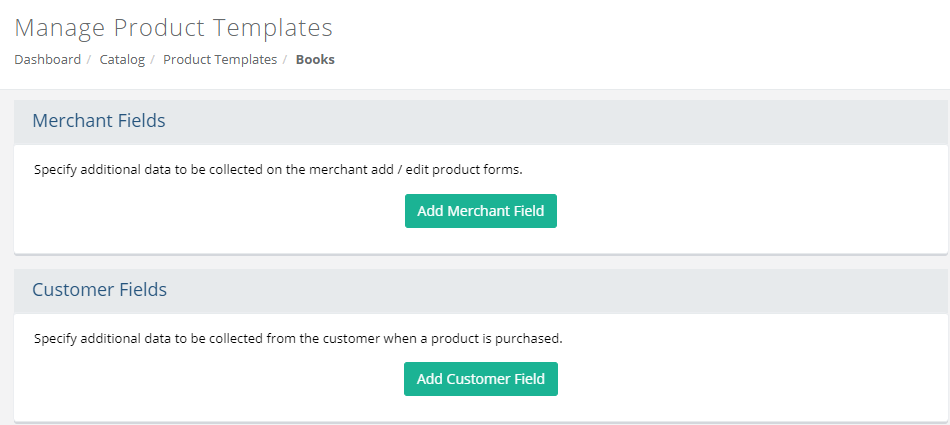Click the customer purchase data description text

click(x=298, y=338)
